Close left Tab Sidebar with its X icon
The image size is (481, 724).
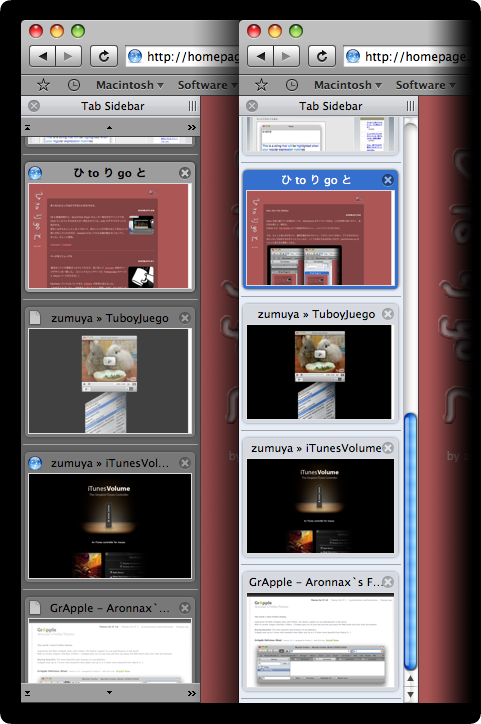point(34,106)
